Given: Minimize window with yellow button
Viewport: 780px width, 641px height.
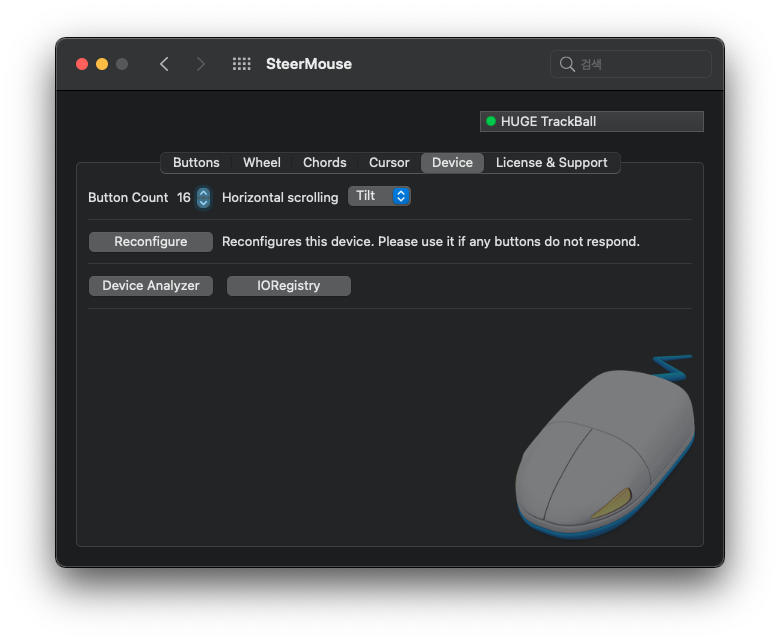Looking at the screenshot, I should pos(102,64).
